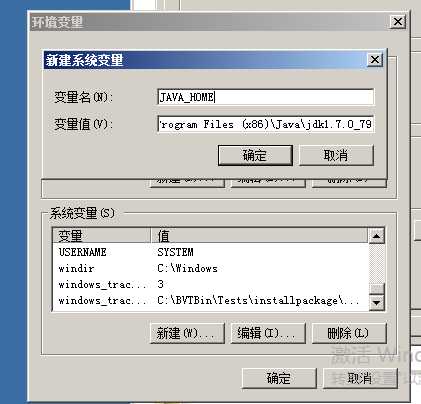
Task: Click inside the 变量名 JAVA_HOME text field
Action: click(265, 97)
